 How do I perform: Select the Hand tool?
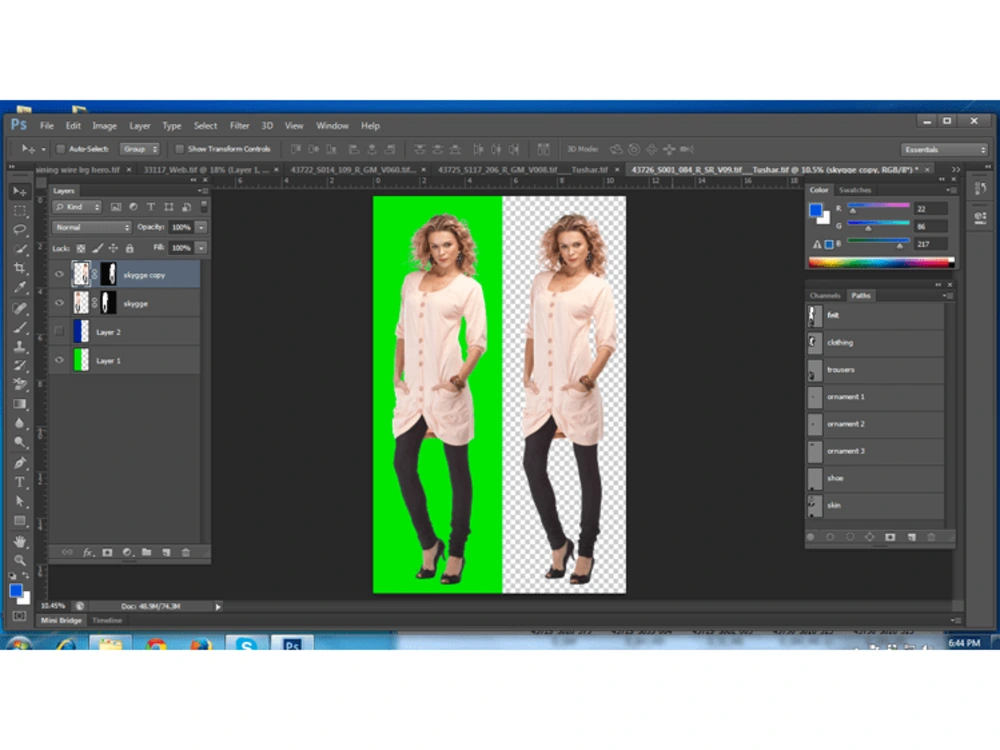[x=20, y=541]
